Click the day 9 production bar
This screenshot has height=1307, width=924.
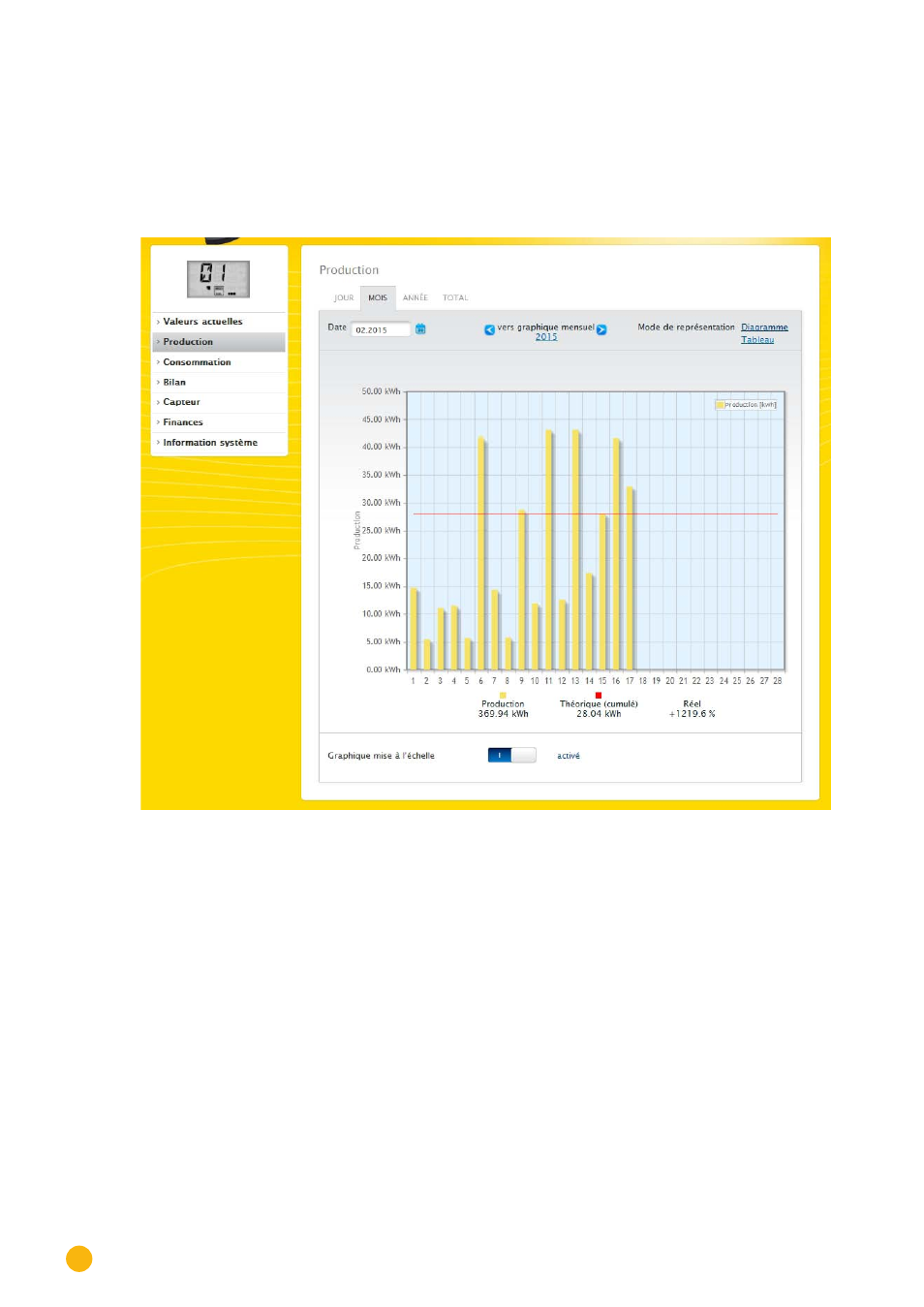pyautogui.click(x=522, y=590)
